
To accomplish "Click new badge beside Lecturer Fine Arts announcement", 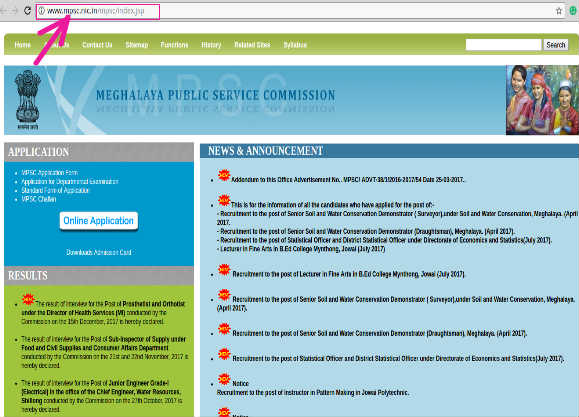I will click(x=224, y=270).
